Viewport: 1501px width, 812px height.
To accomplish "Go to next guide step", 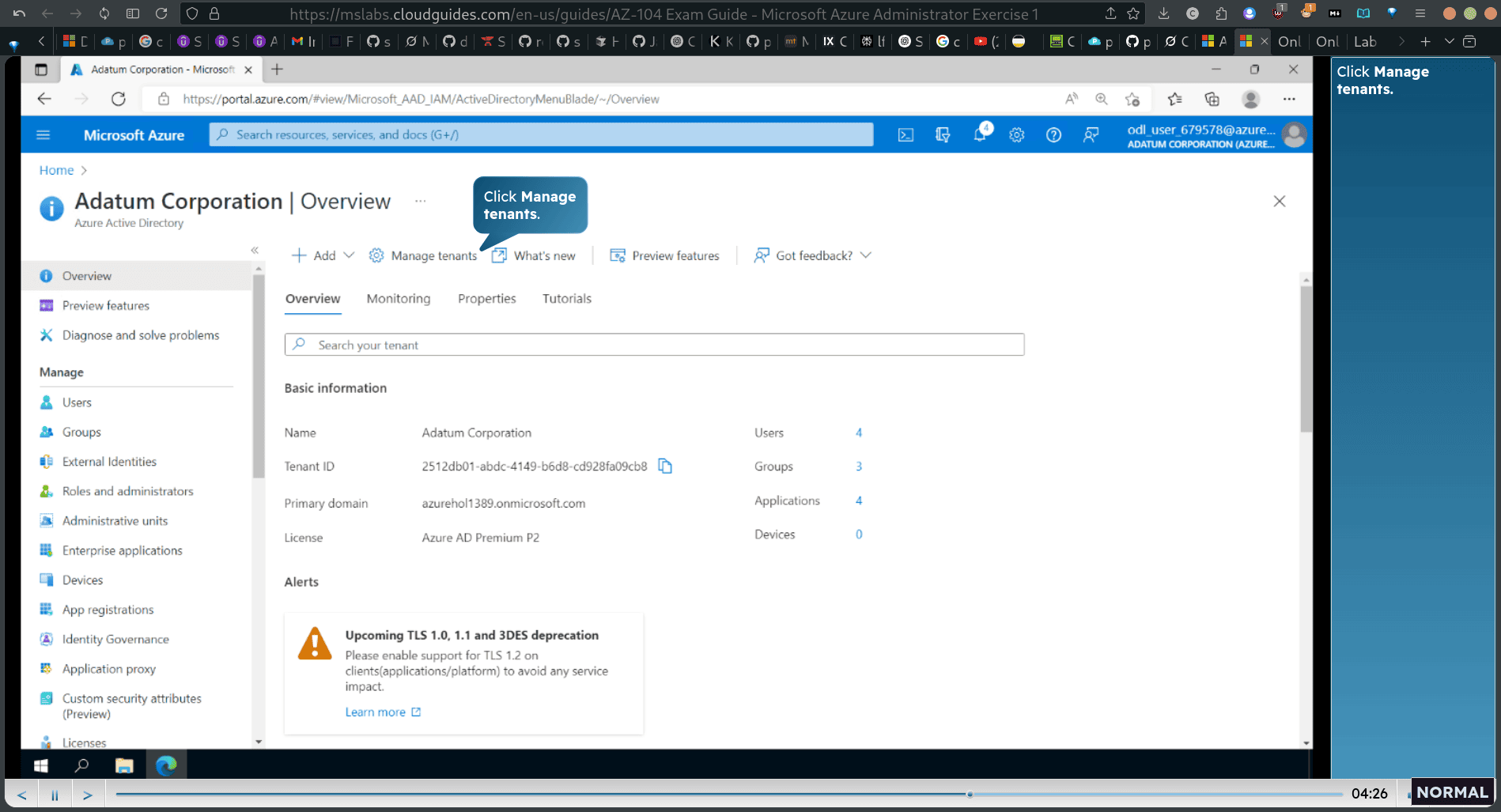I will point(88,795).
